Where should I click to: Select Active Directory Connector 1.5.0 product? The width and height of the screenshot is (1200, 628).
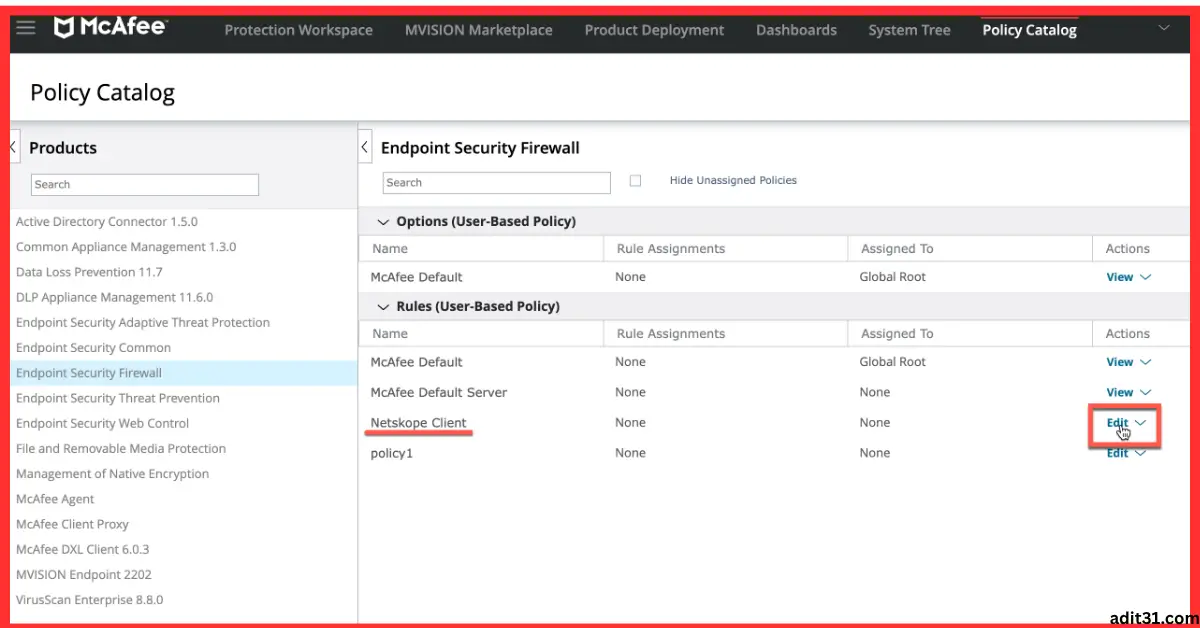[106, 222]
